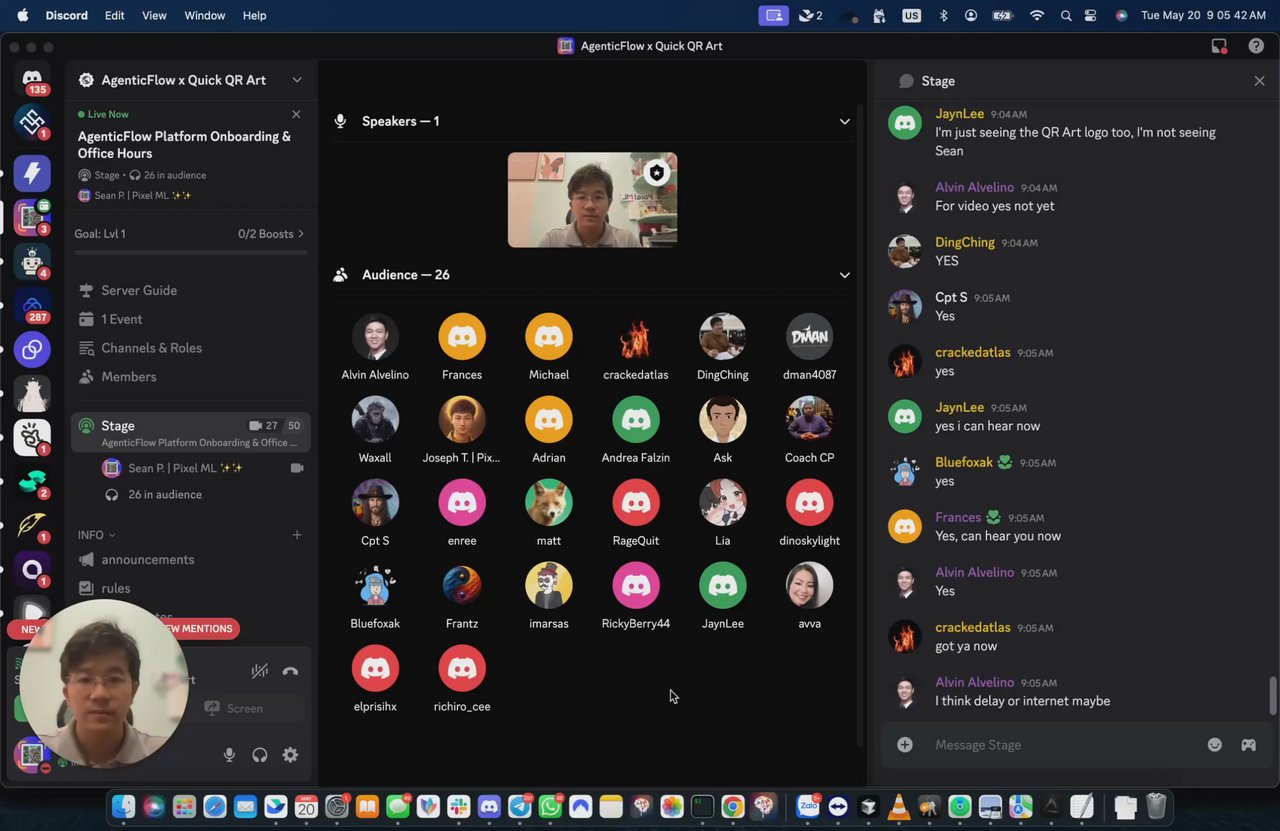Open the Members list
The width and height of the screenshot is (1280, 831).
pos(129,377)
